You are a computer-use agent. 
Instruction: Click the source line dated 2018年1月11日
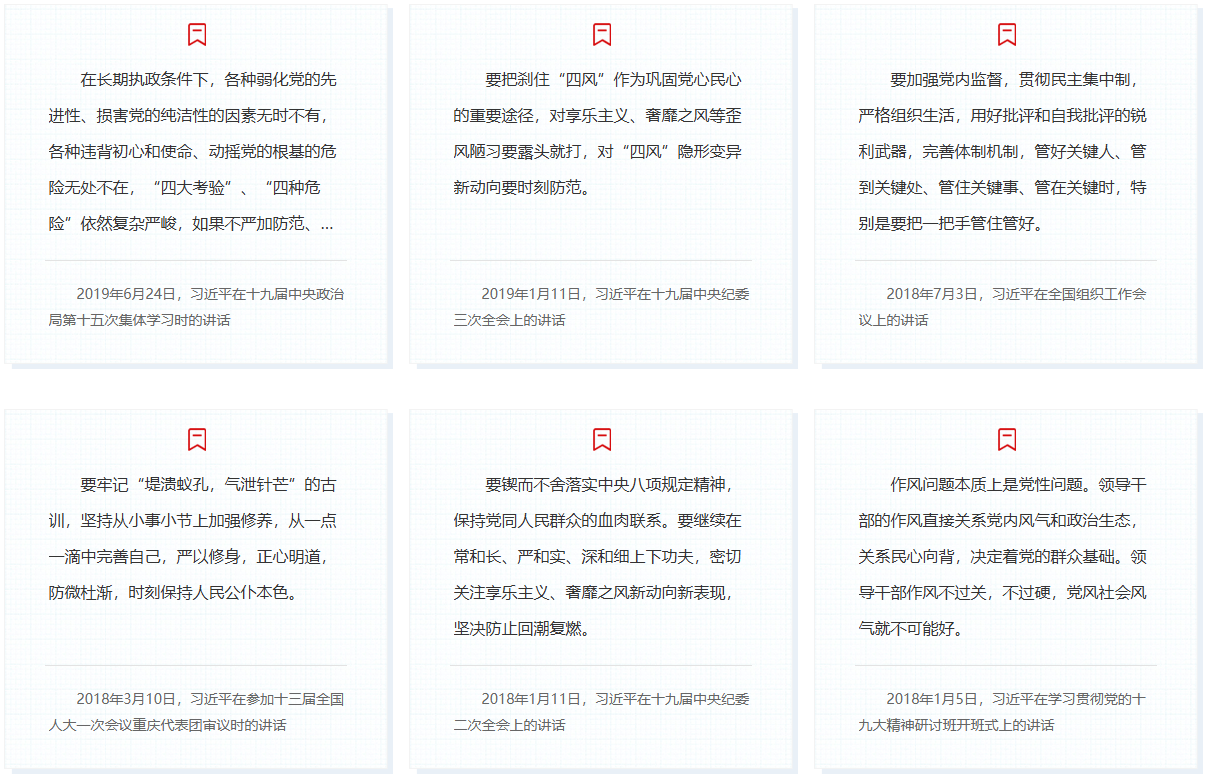coord(601,712)
